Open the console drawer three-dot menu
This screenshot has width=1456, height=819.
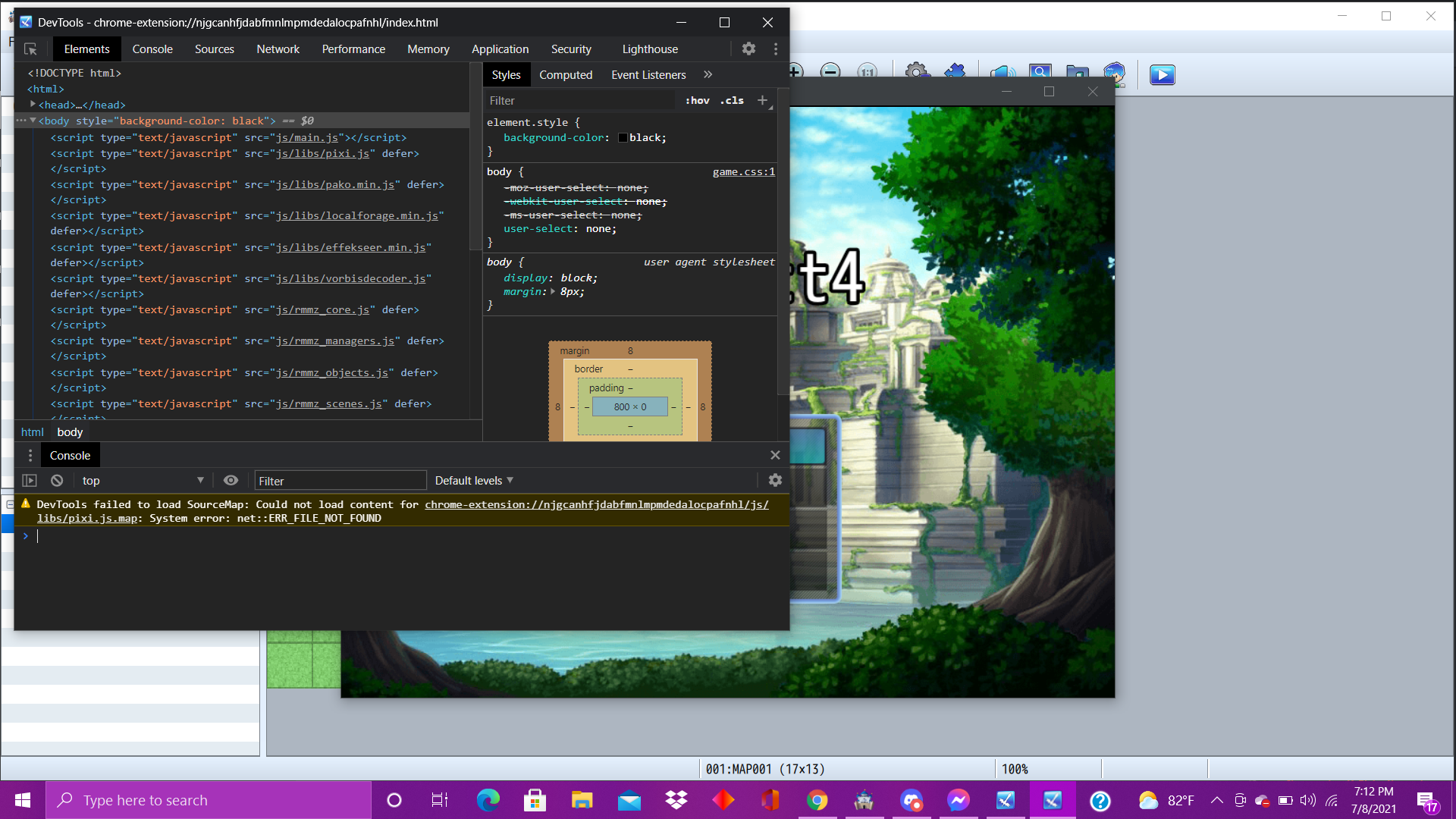pos(30,455)
